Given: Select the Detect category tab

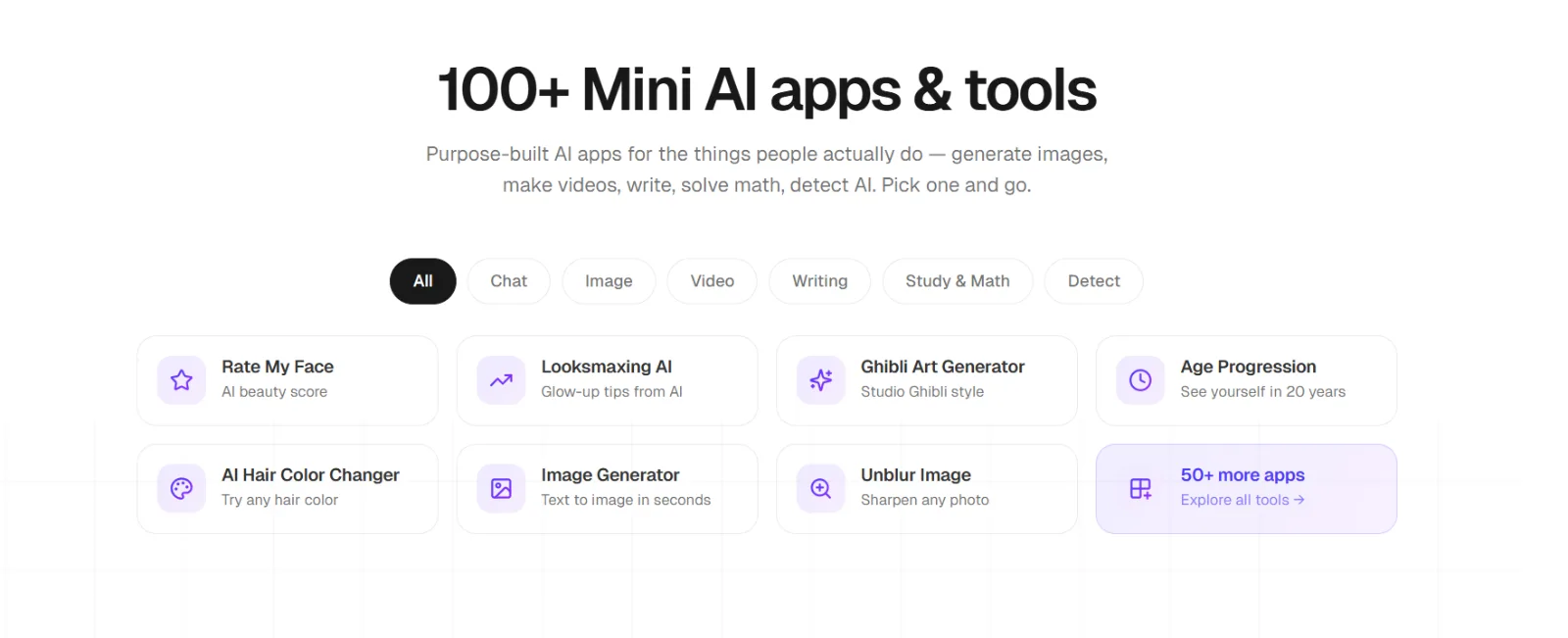Looking at the screenshot, I should [1094, 281].
